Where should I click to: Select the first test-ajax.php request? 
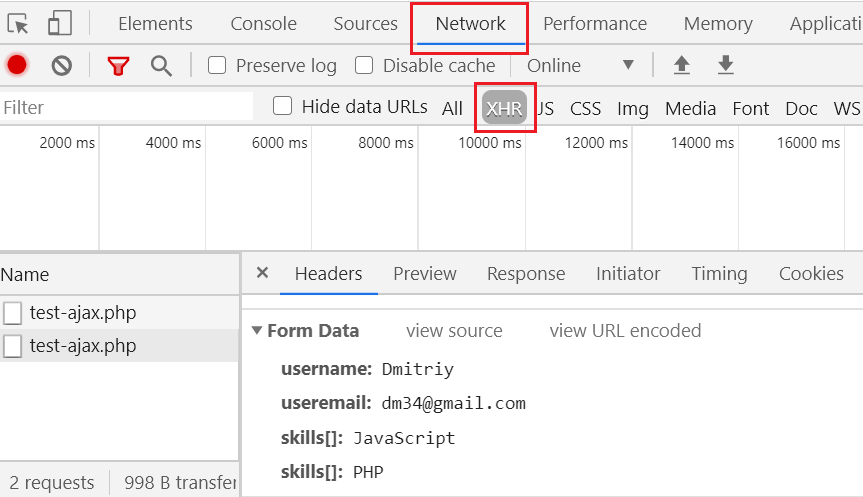(x=83, y=313)
